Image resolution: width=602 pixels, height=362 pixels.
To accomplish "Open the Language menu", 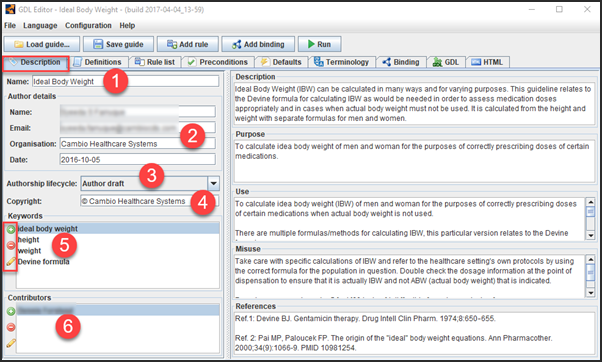I will (40, 25).
